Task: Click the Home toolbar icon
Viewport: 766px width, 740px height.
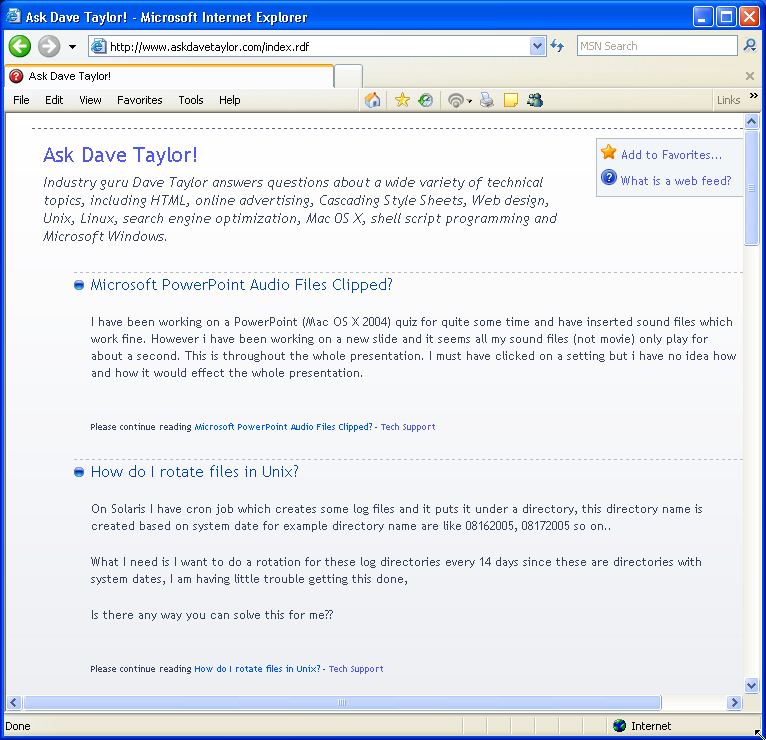Action: pos(372,100)
